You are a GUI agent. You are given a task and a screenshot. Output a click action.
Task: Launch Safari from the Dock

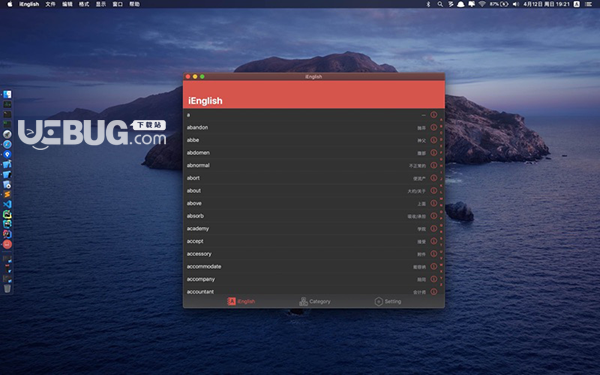point(7,144)
